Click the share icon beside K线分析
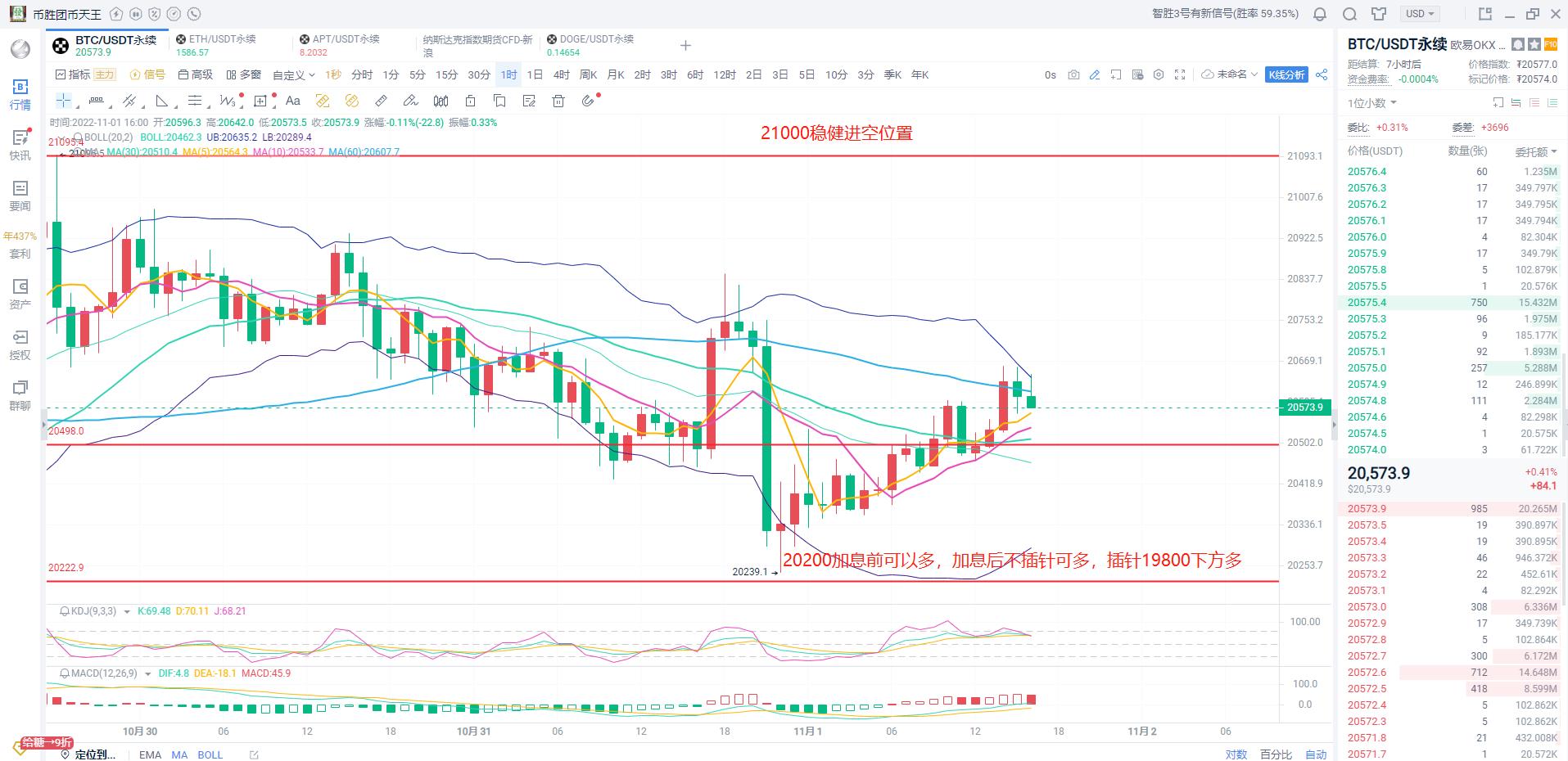Image resolution: width=1568 pixels, height=761 pixels. pyautogui.click(x=1322, y=74)
